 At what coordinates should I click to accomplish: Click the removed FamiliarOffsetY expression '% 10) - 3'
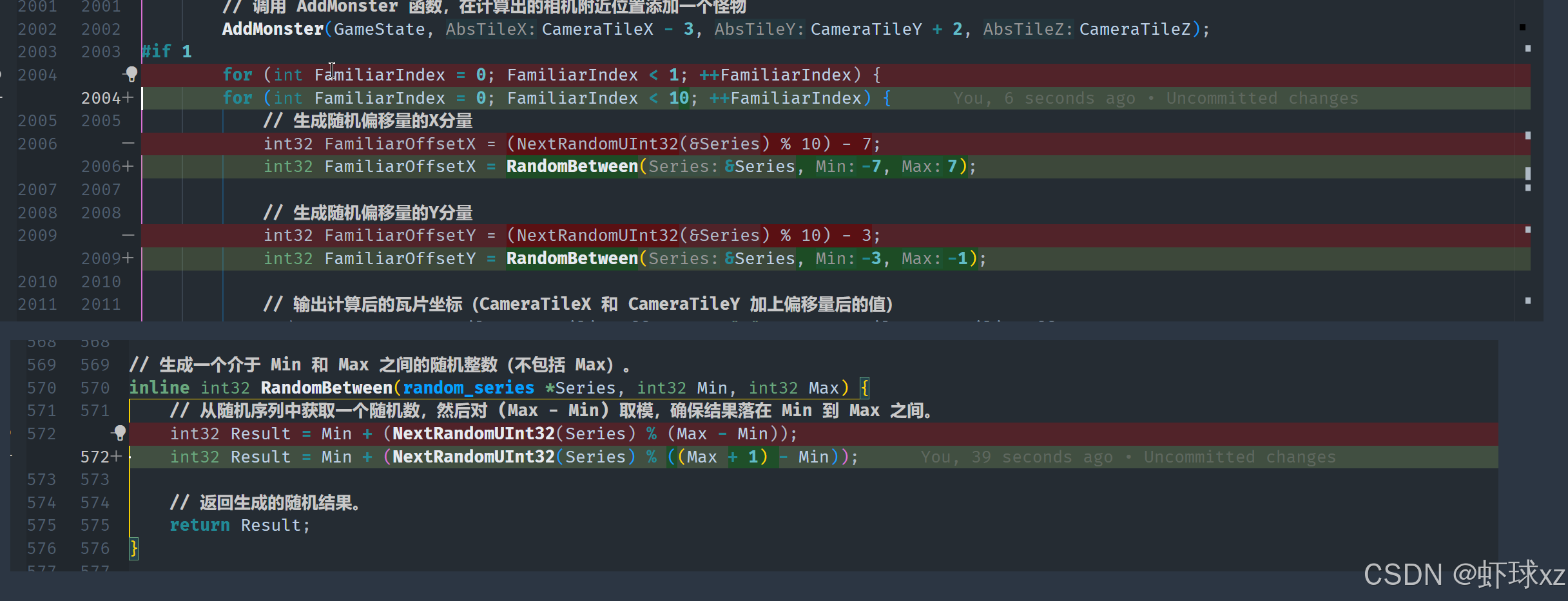click(826, 235)
